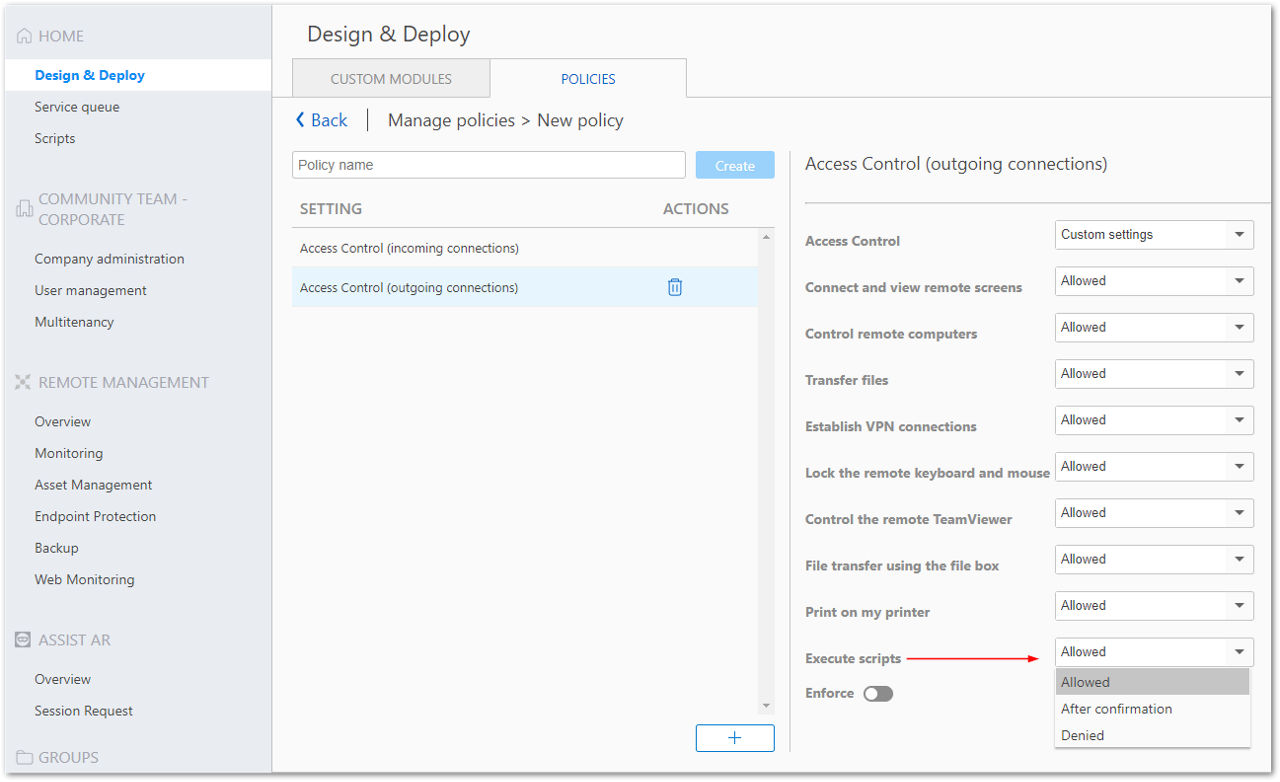Click the HOME section header
This screenshot has height=782, width=1280.
61,36
